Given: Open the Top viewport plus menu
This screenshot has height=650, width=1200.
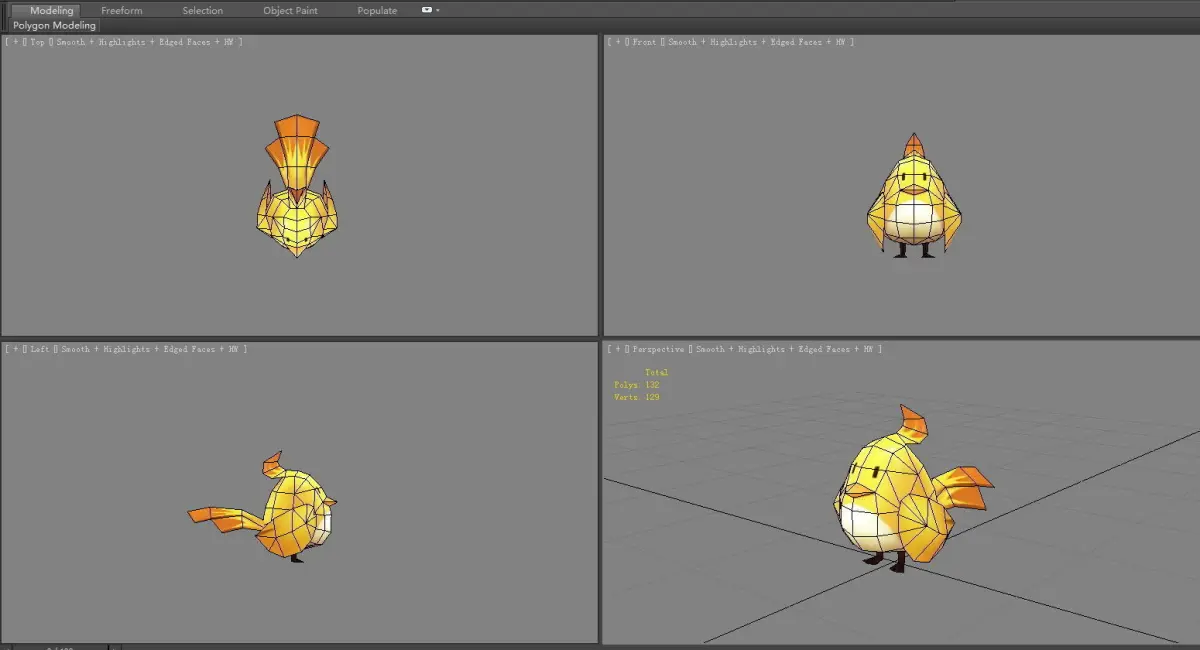Looking at the screenshot, I should (15, 42).
